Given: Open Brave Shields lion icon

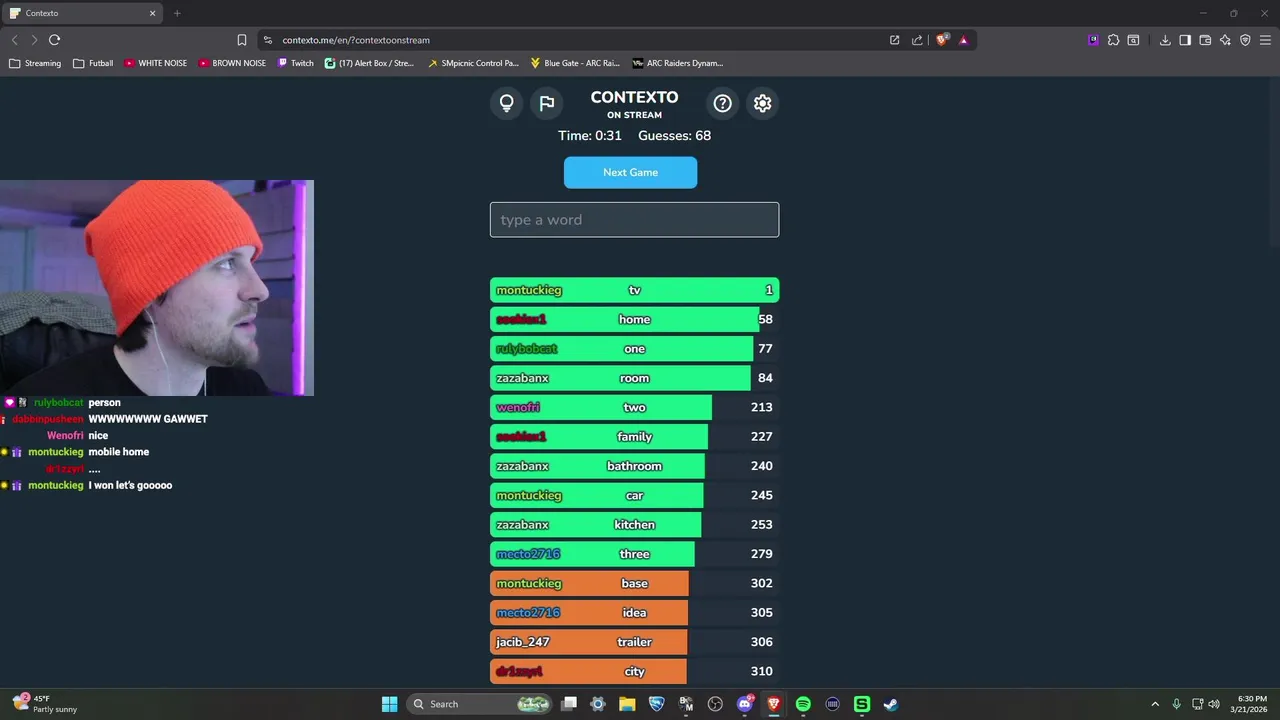Looking at the screenshot, I should click(942, 40).
